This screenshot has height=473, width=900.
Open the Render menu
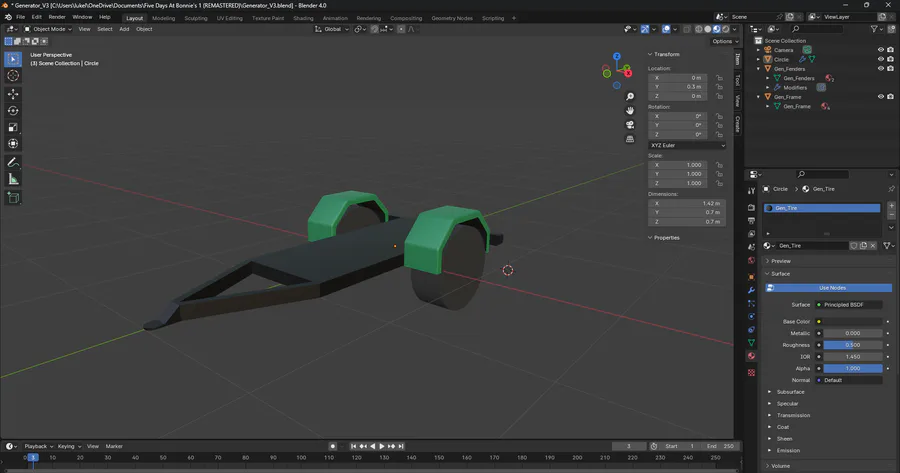[x=57, y=17]
